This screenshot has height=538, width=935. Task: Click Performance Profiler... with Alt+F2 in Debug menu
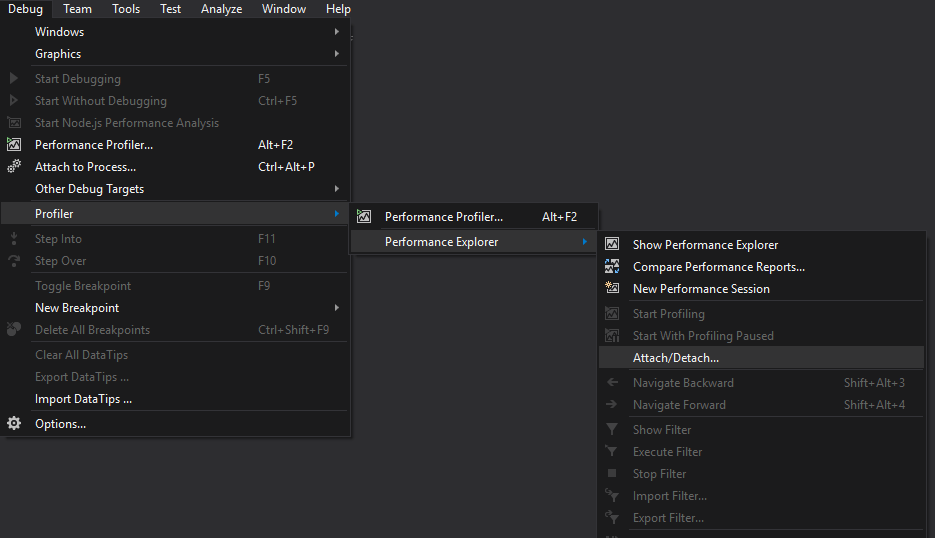point(174,145)
